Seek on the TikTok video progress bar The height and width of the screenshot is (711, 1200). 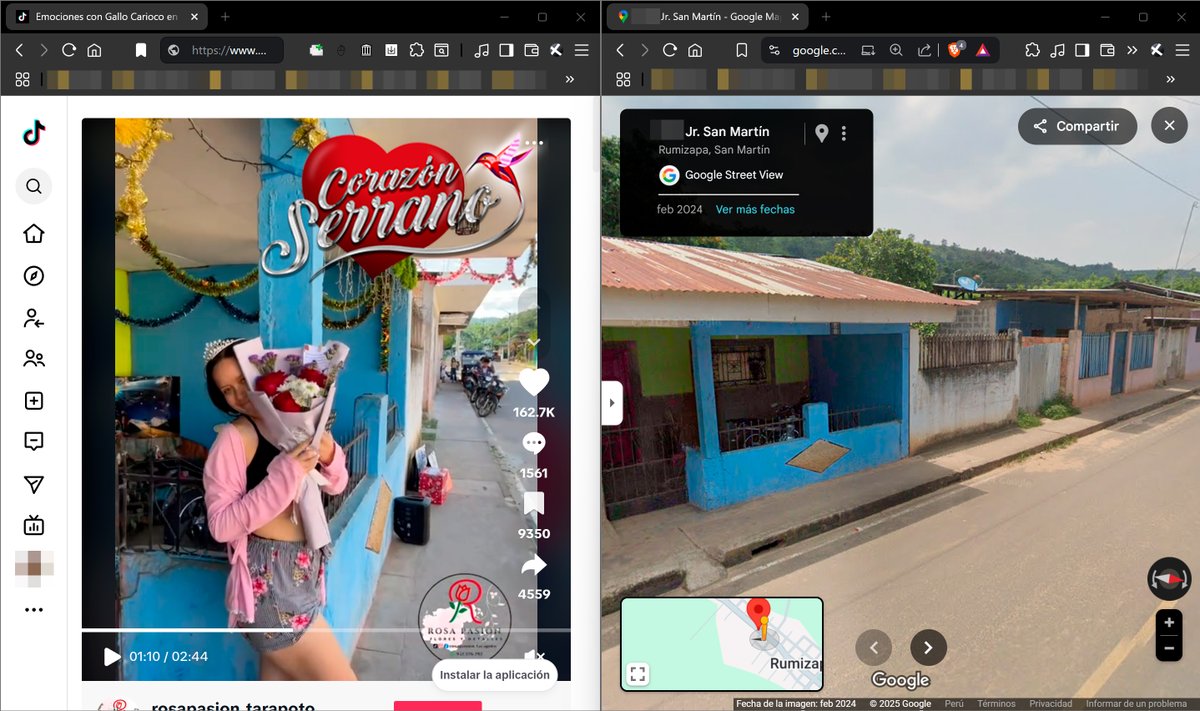[326, 631]
